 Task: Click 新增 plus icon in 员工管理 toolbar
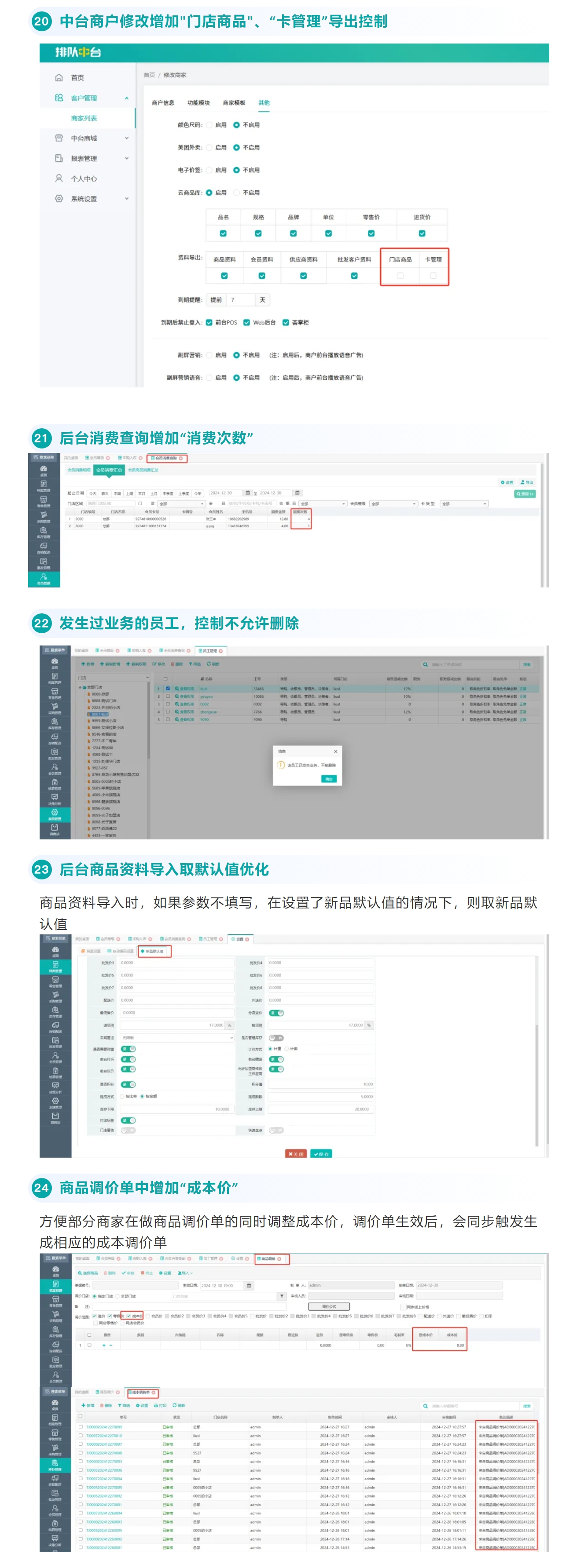[84, 664]
